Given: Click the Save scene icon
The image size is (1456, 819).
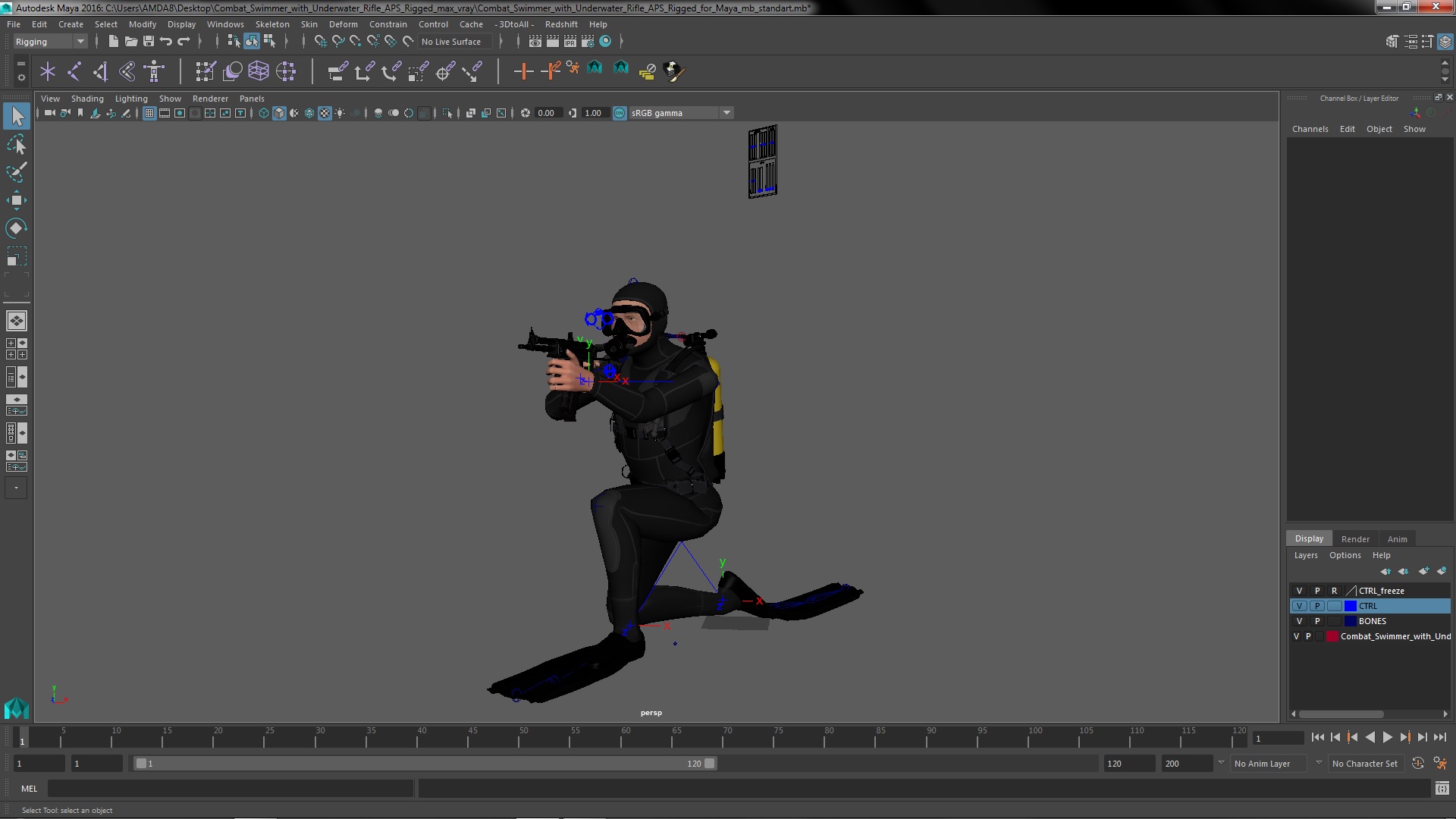Looking at the screenshot, I should pos(149,42).
